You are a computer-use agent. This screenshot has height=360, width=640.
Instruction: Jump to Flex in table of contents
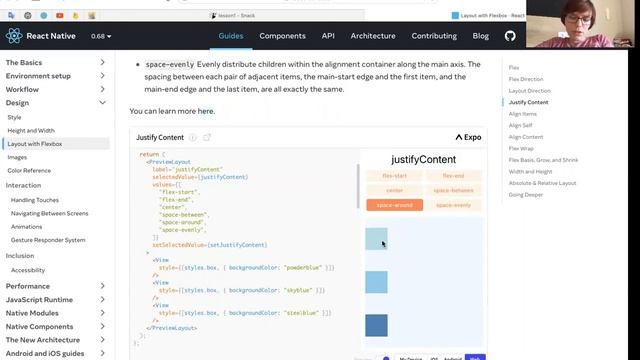coord(513,68)
